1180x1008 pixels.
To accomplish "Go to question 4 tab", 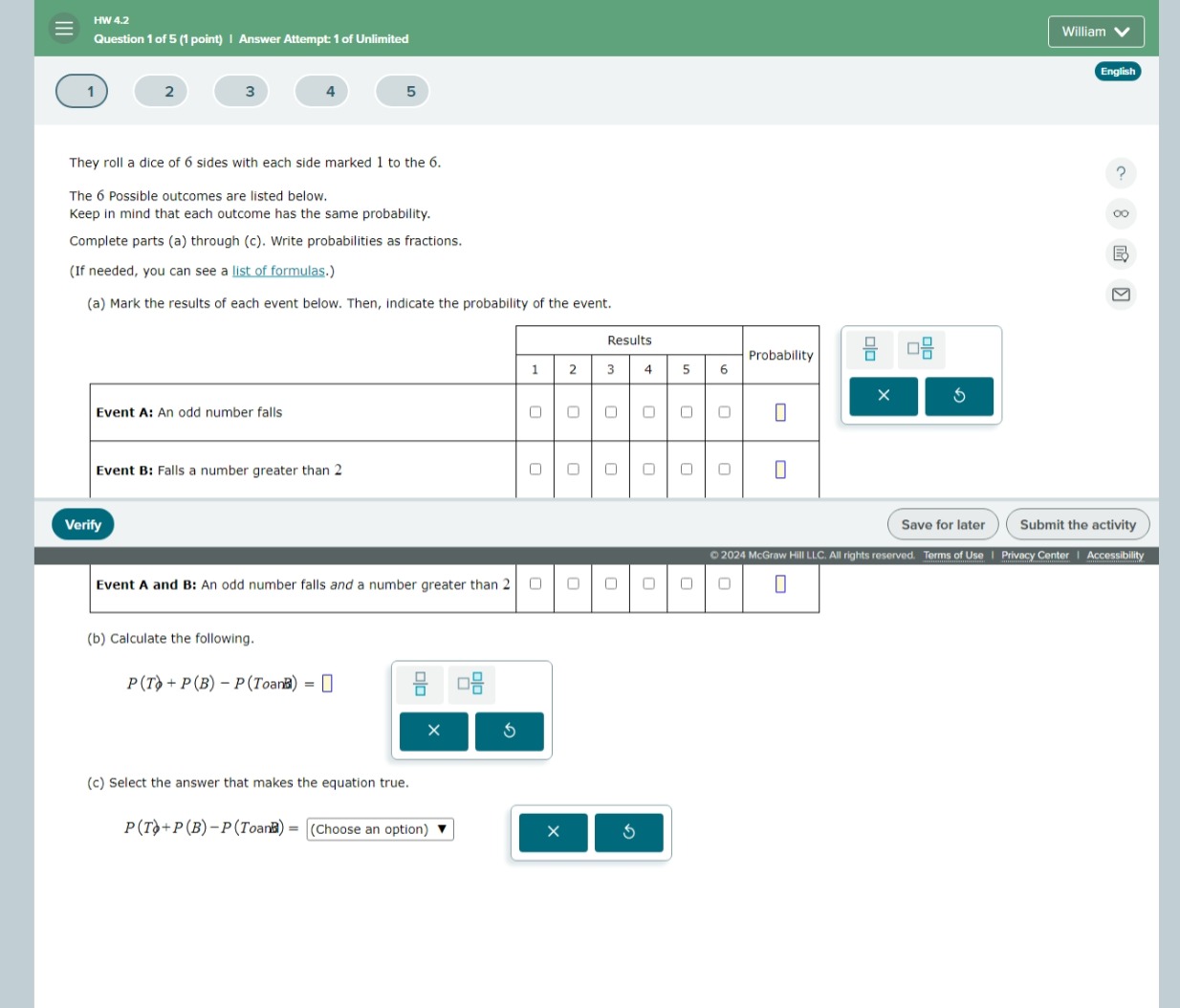I will point(322,91).
